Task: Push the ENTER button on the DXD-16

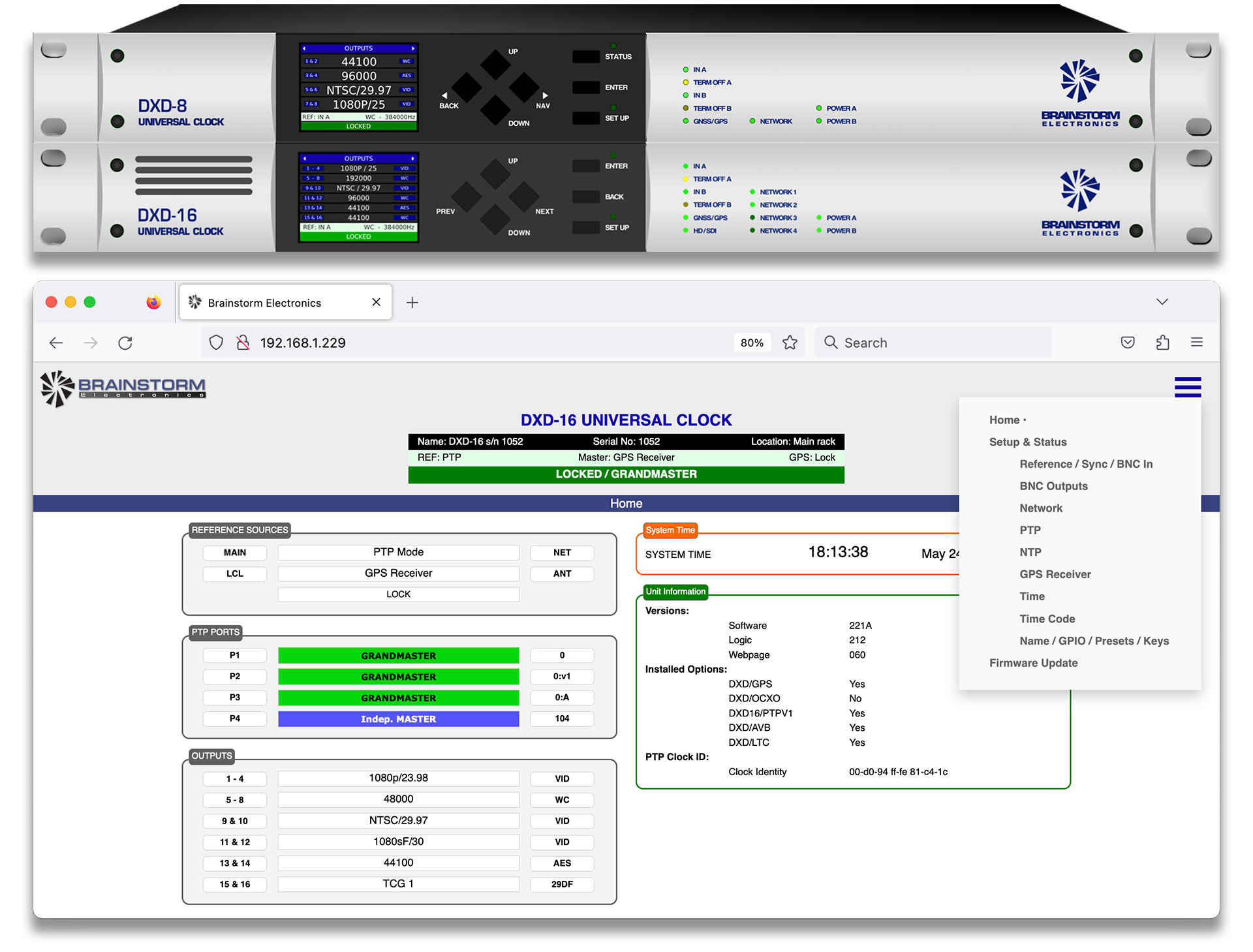Action: 586,166
